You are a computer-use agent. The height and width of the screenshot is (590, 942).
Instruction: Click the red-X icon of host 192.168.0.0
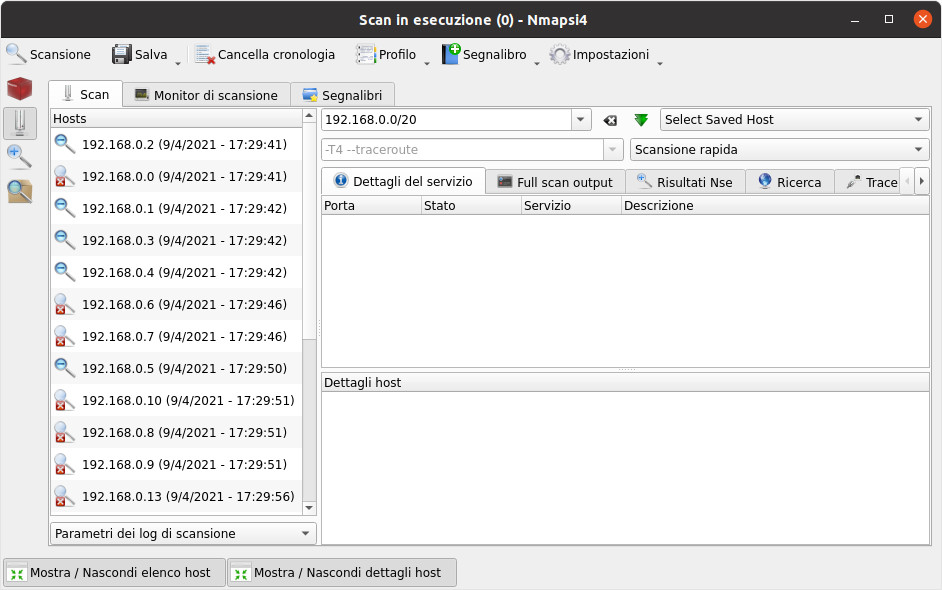[64, 177]
